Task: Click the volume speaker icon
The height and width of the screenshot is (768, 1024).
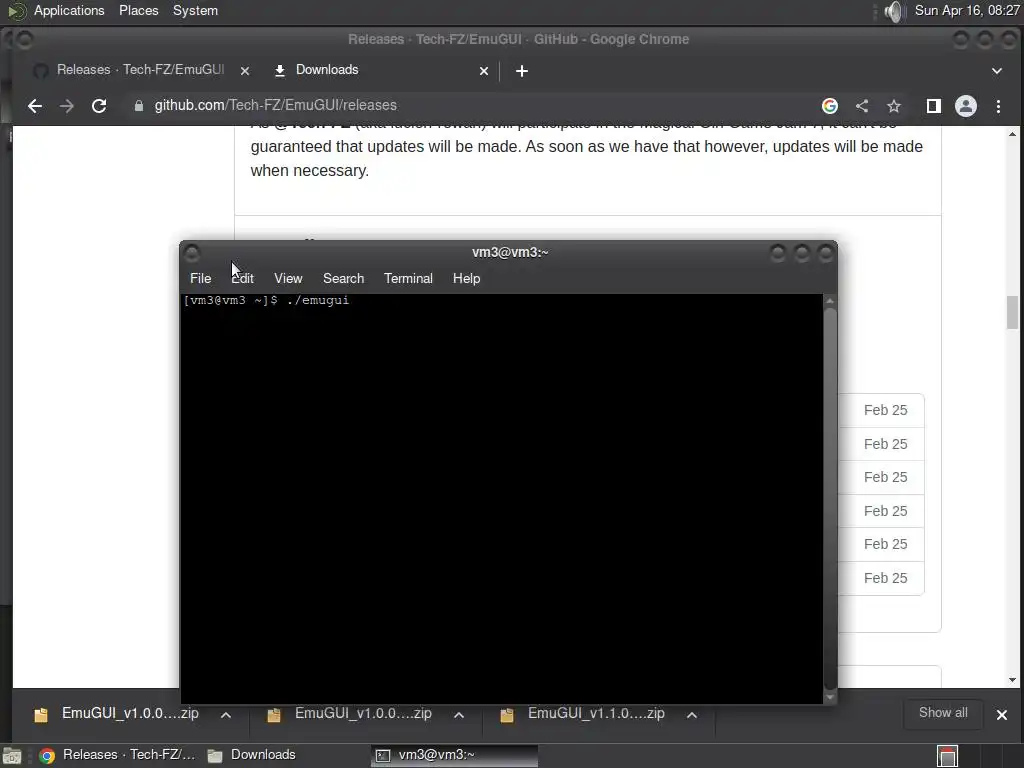Action: tap(893, 11)
